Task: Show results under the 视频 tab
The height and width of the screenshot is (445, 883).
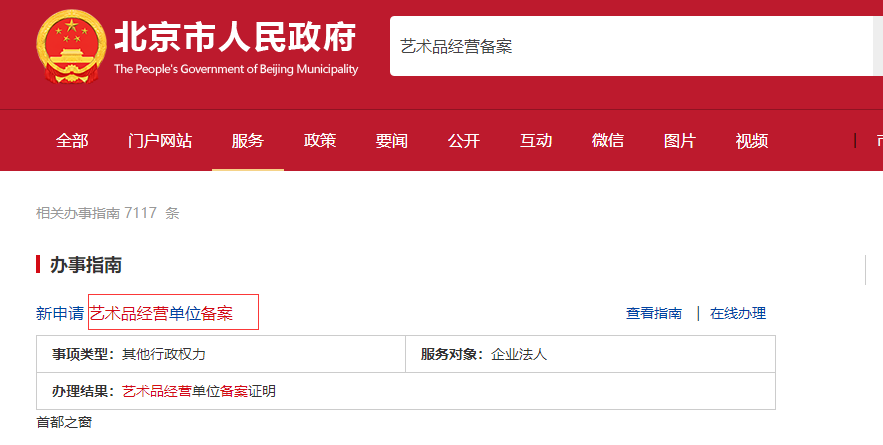Action: click(752, 141)
